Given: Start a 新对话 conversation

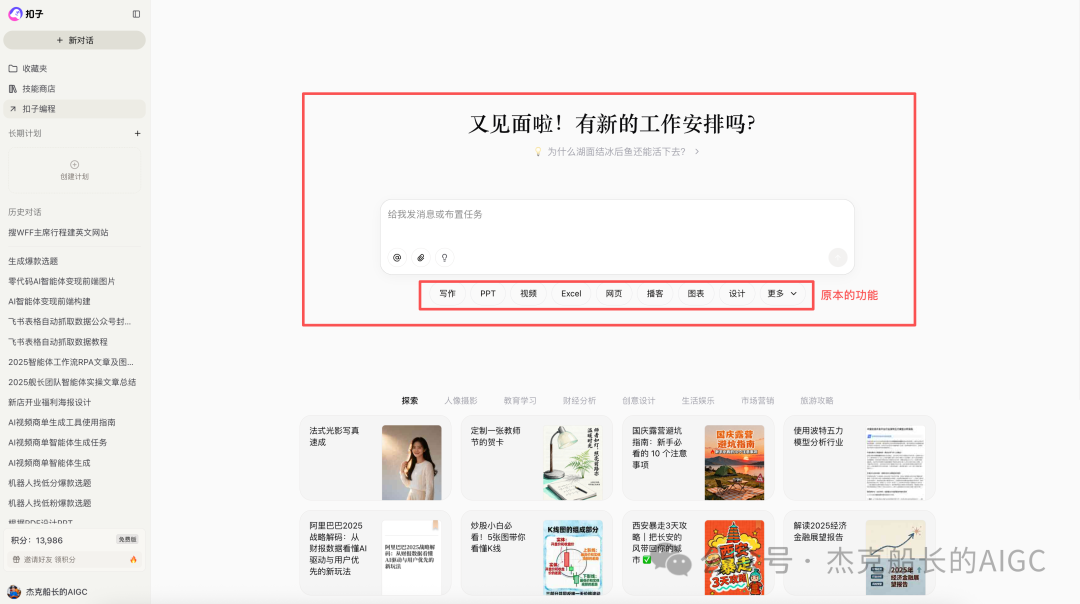Looking at the screenshot, I should tap(74, 40).
